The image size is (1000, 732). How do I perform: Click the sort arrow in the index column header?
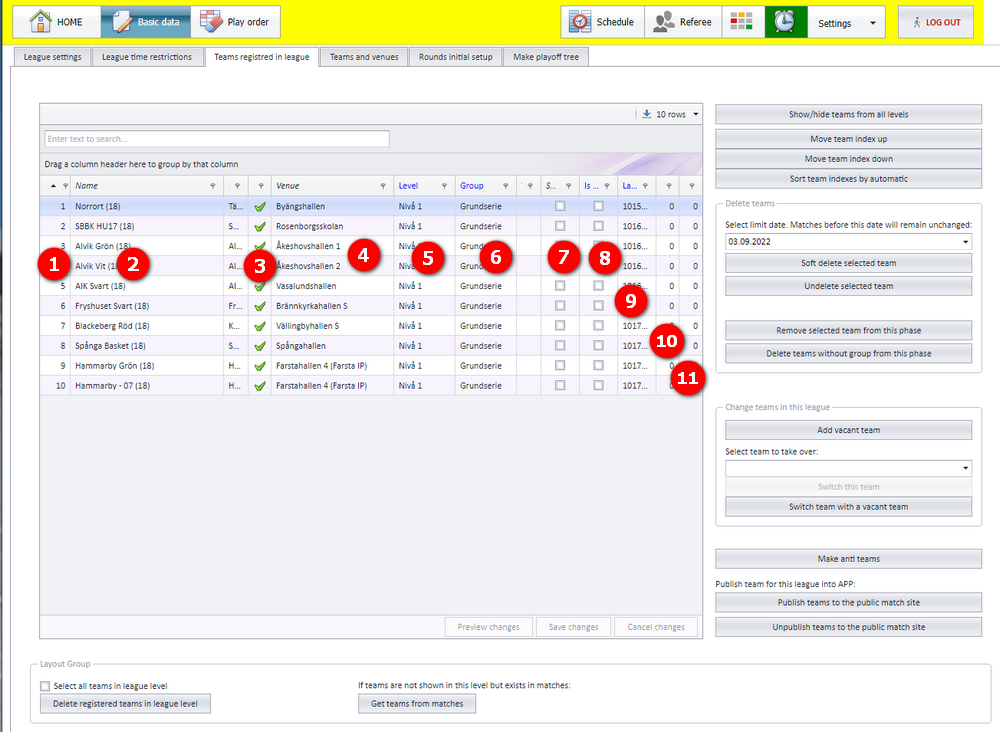54,186
